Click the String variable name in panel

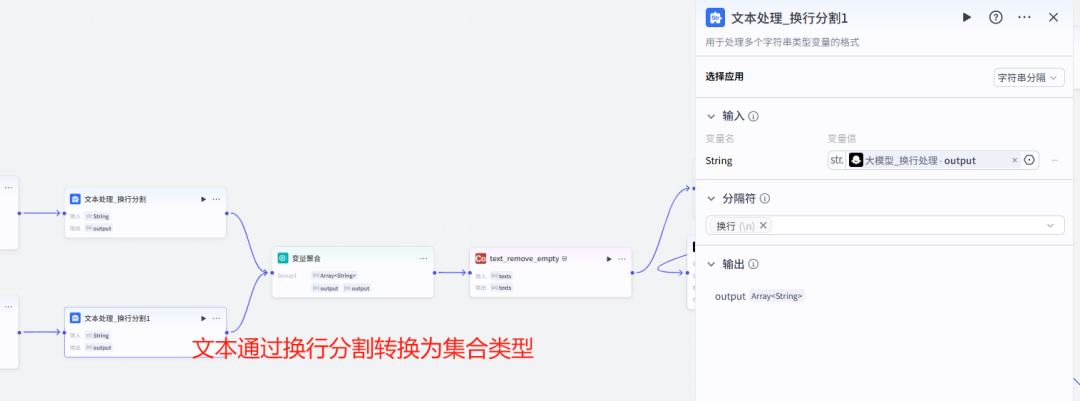point(719,161)
